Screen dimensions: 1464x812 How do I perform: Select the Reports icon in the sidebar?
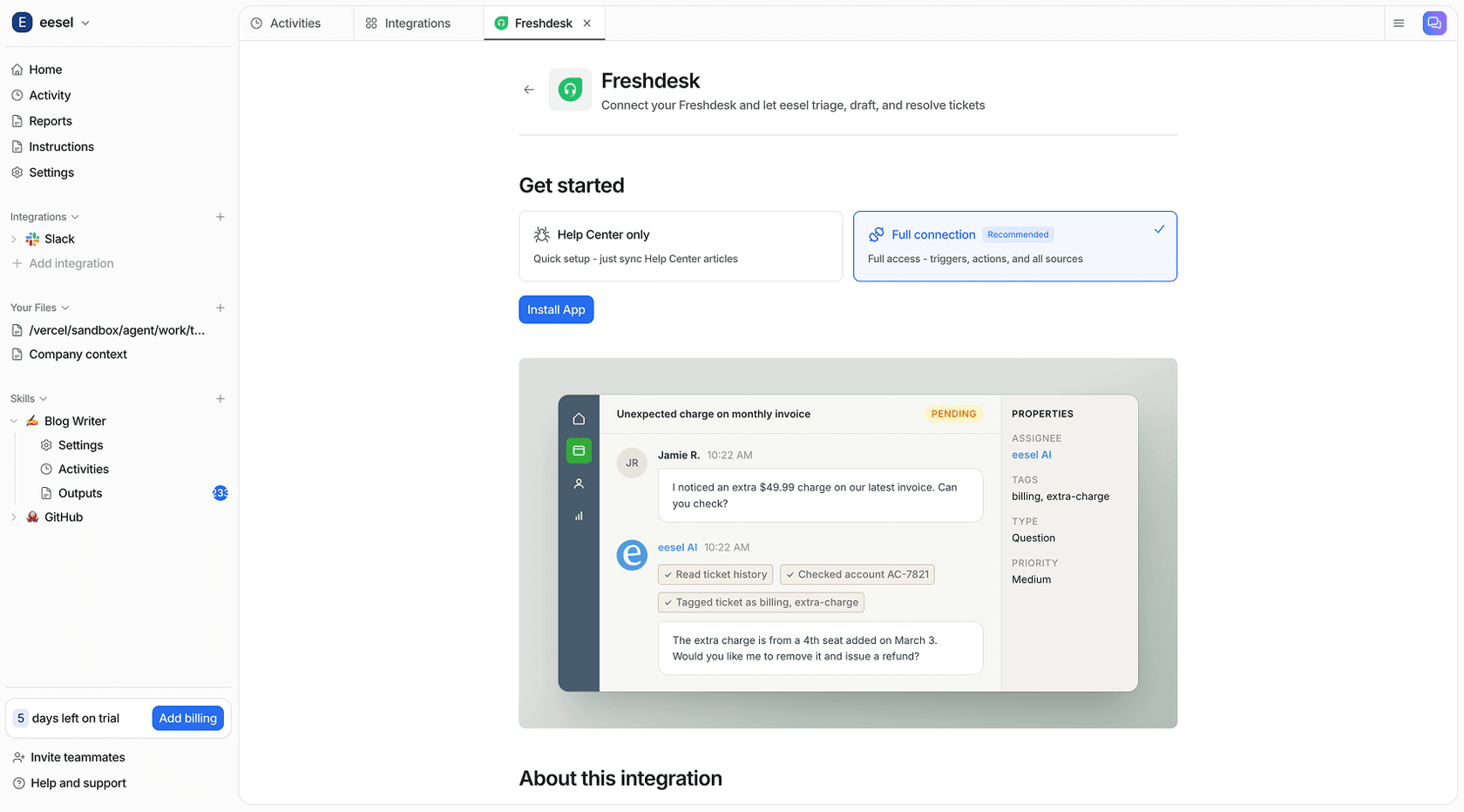17,120
